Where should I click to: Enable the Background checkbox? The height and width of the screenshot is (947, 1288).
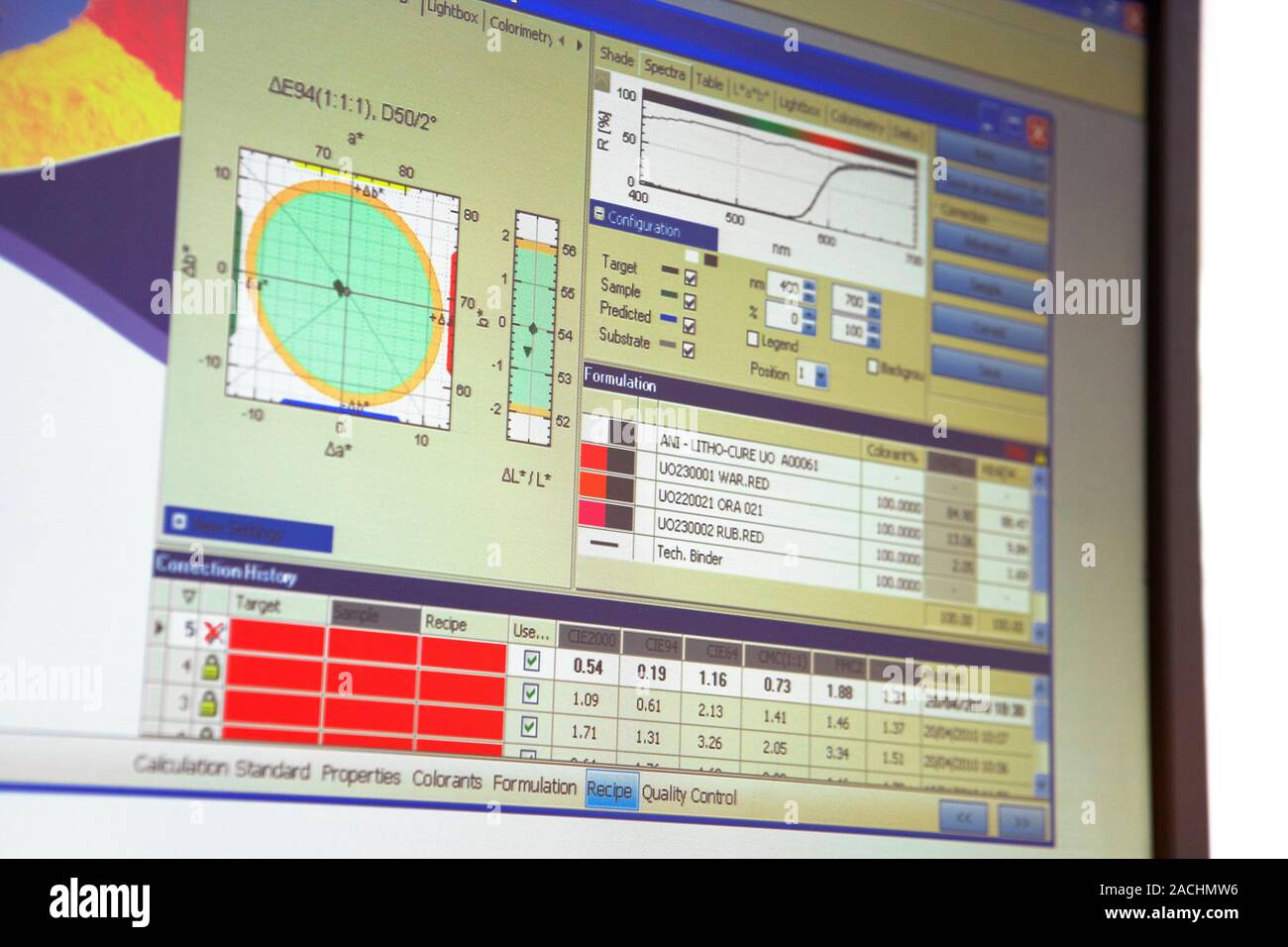[873, 367]
